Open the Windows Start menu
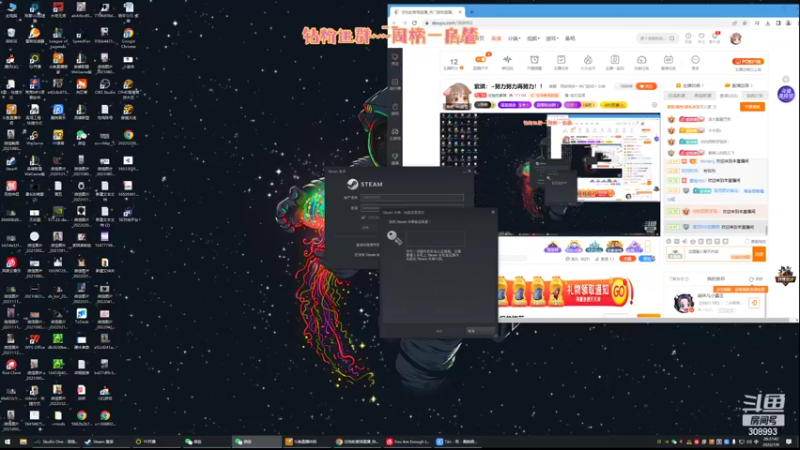Viewport: 800px width, 450px height. (7, 442)
